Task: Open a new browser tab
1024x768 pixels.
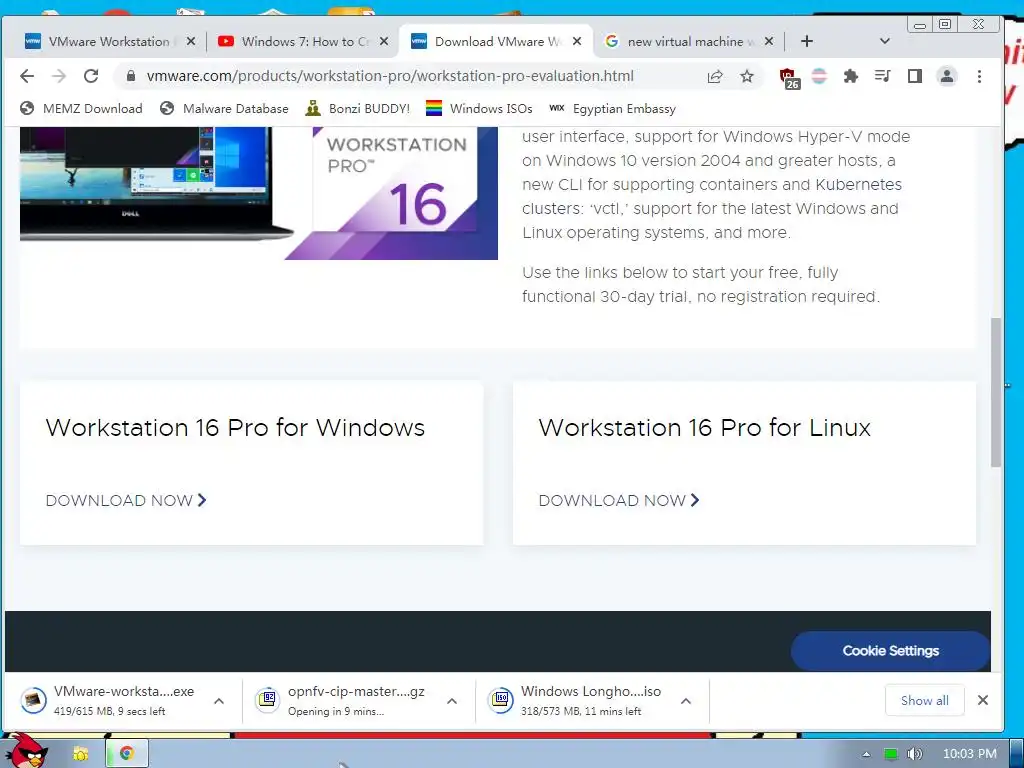Action: (x=807, y=41)
